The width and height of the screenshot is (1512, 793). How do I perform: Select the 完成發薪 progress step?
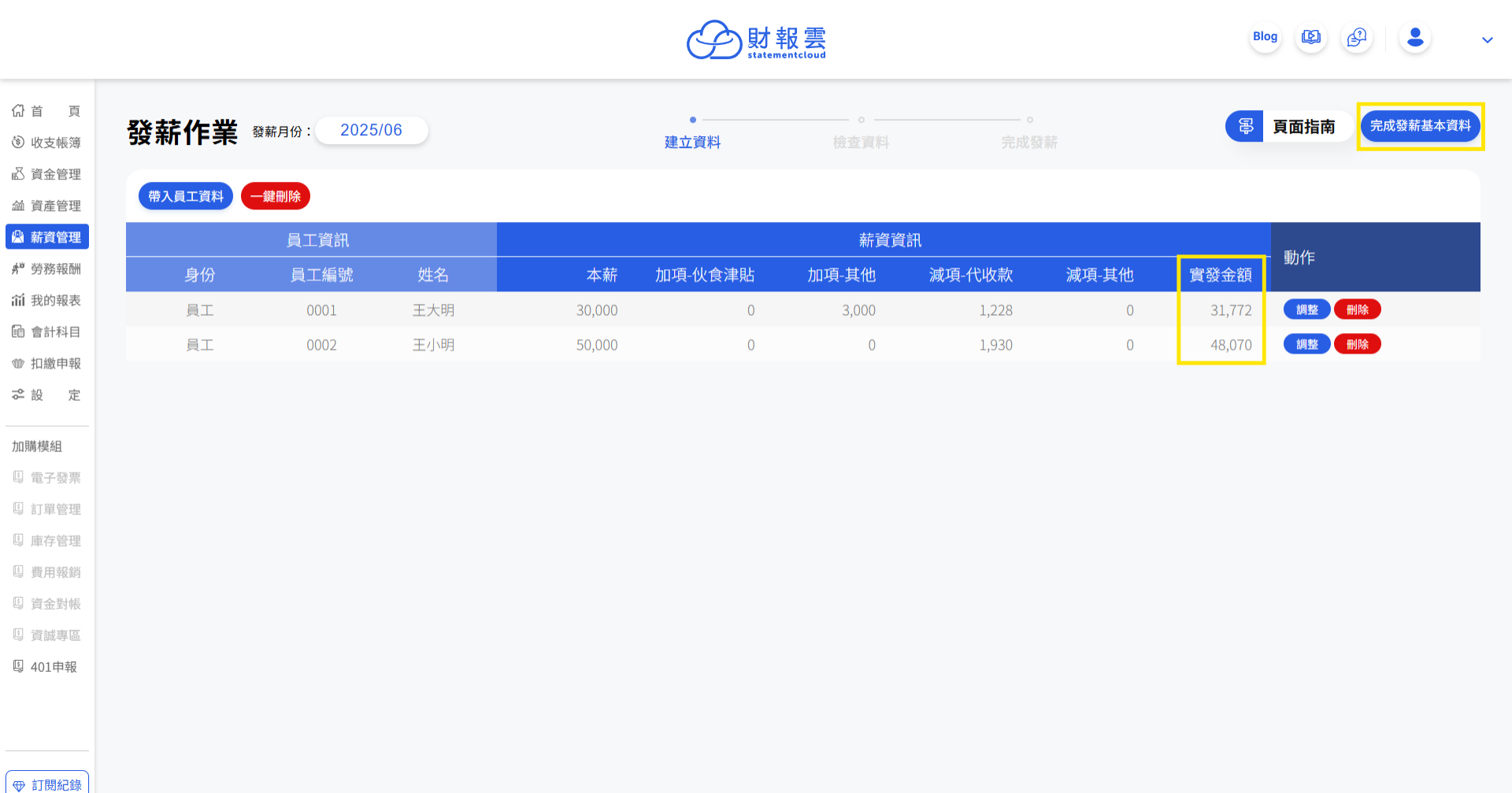pos(1029,134)
